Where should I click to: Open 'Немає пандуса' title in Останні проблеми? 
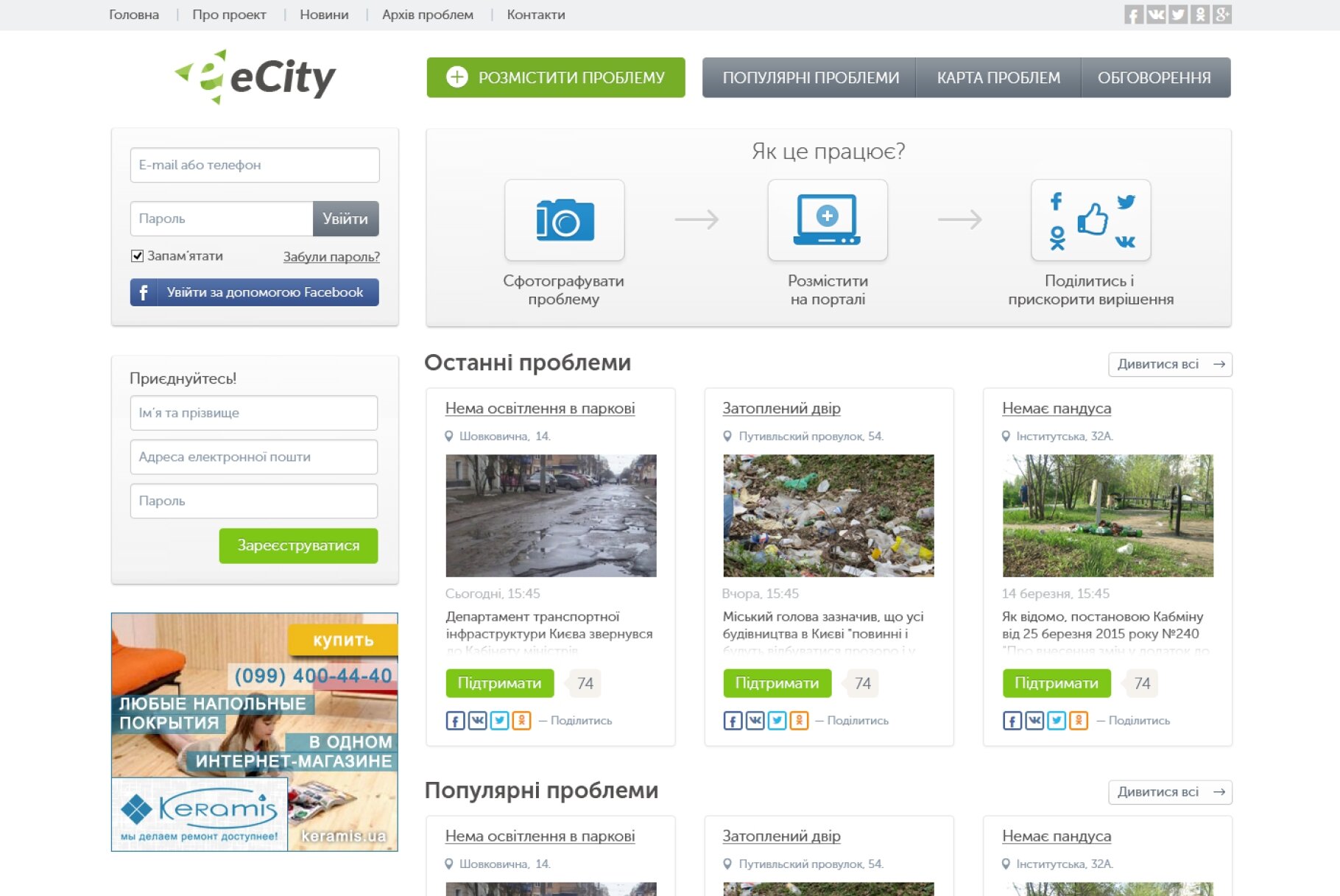(1057, 408)
